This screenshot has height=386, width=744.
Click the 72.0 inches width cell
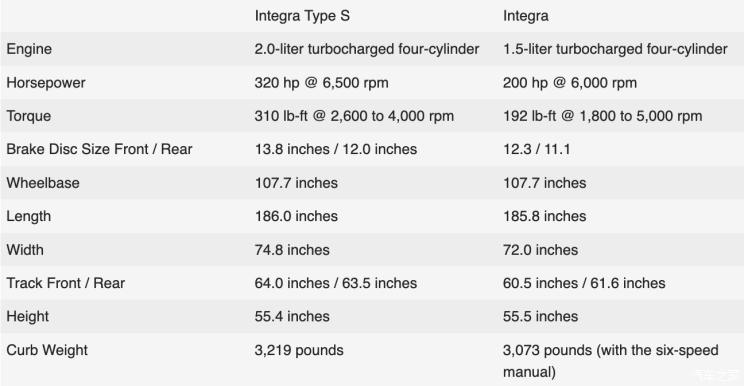540,250
